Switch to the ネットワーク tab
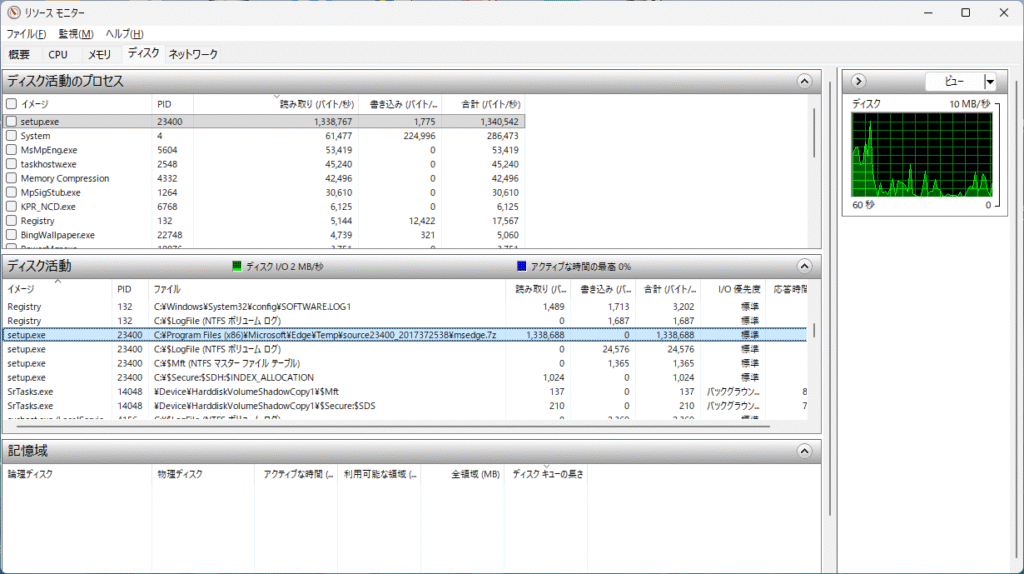This screenshot has width=1024, height=574. [x=192, y=54]
